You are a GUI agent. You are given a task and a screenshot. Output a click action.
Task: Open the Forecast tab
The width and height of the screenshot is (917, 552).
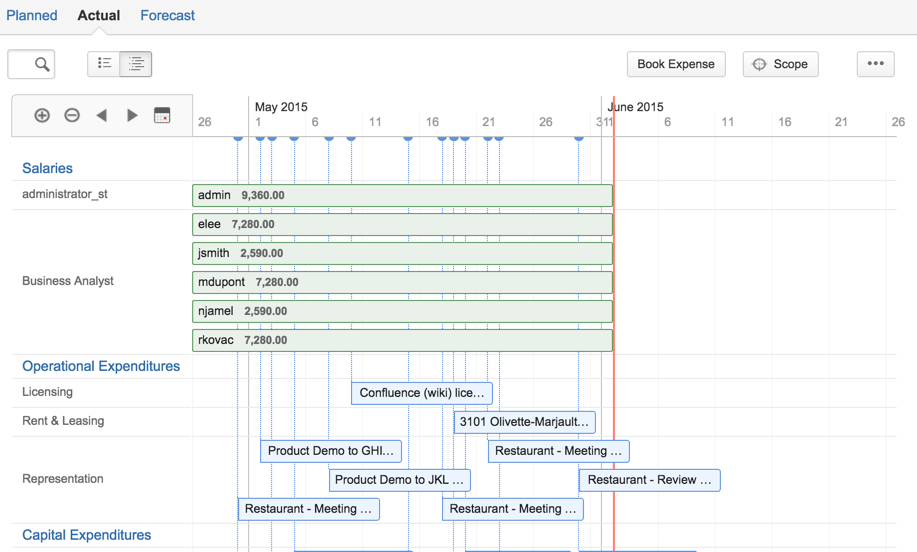(167, 16)
